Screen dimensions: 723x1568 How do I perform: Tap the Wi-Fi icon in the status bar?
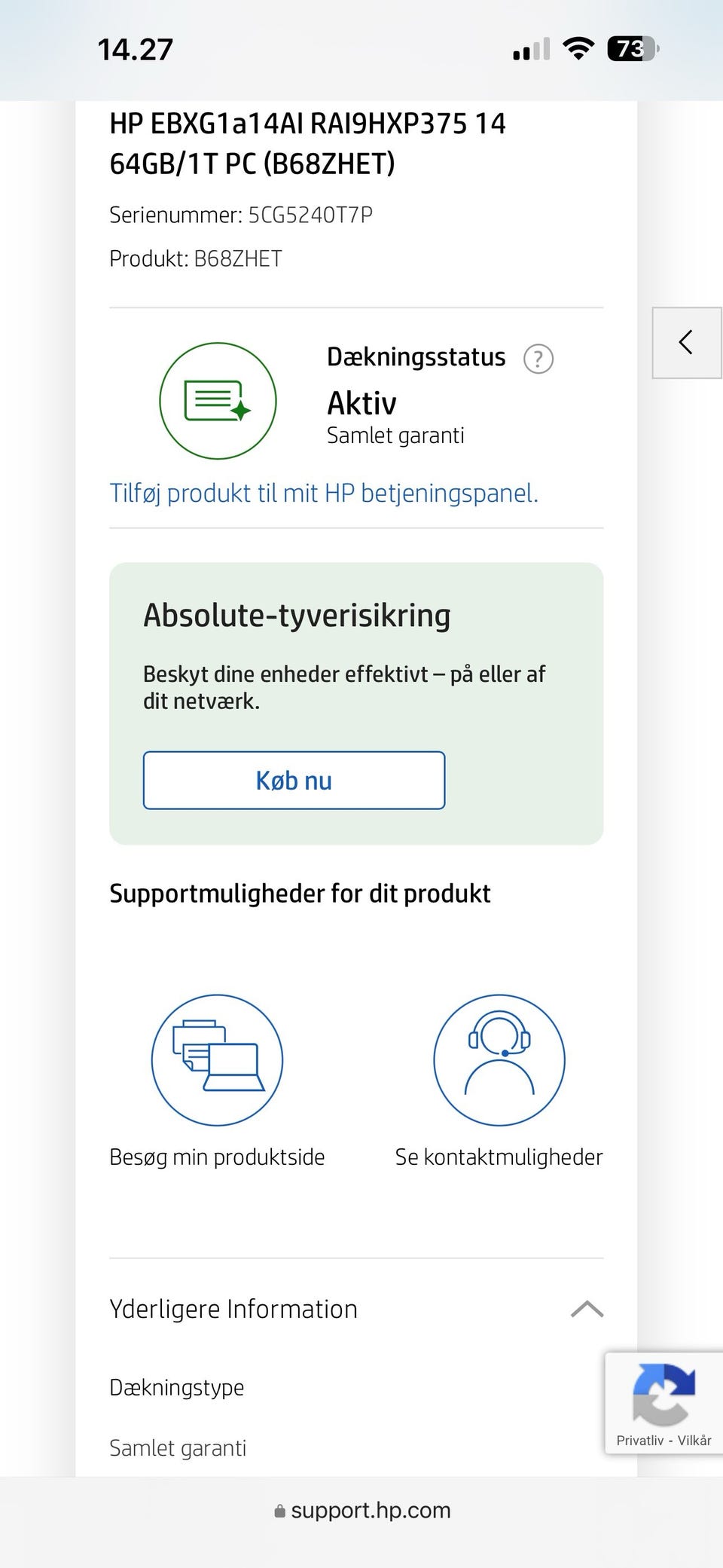pyautogui.click(x=578, y=50)
